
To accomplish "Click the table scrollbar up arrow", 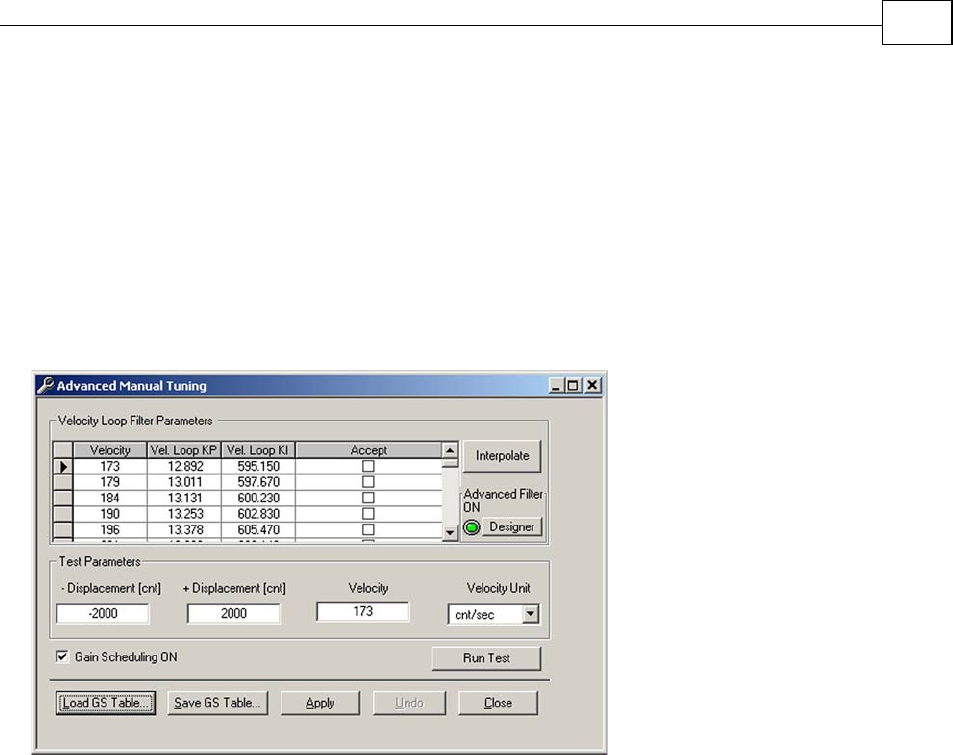I will pos(450,450).
